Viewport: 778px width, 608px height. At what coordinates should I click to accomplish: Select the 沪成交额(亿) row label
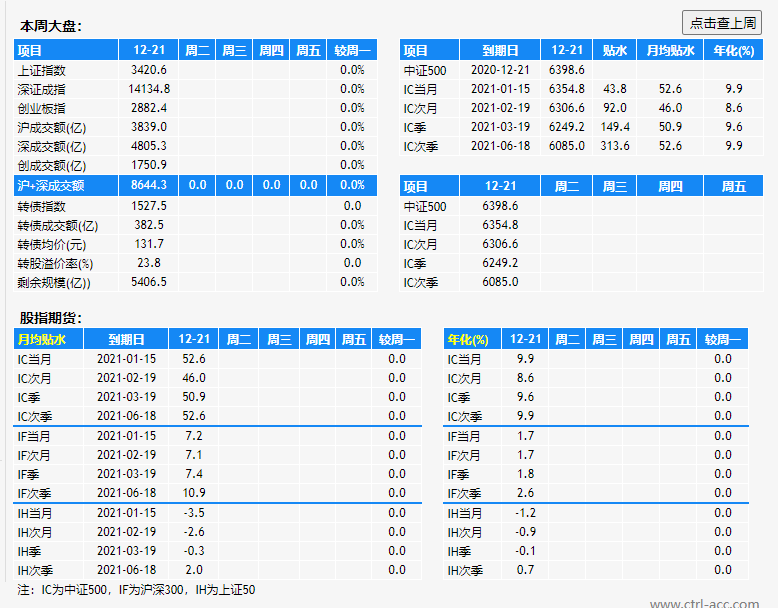tap(52, 128)
